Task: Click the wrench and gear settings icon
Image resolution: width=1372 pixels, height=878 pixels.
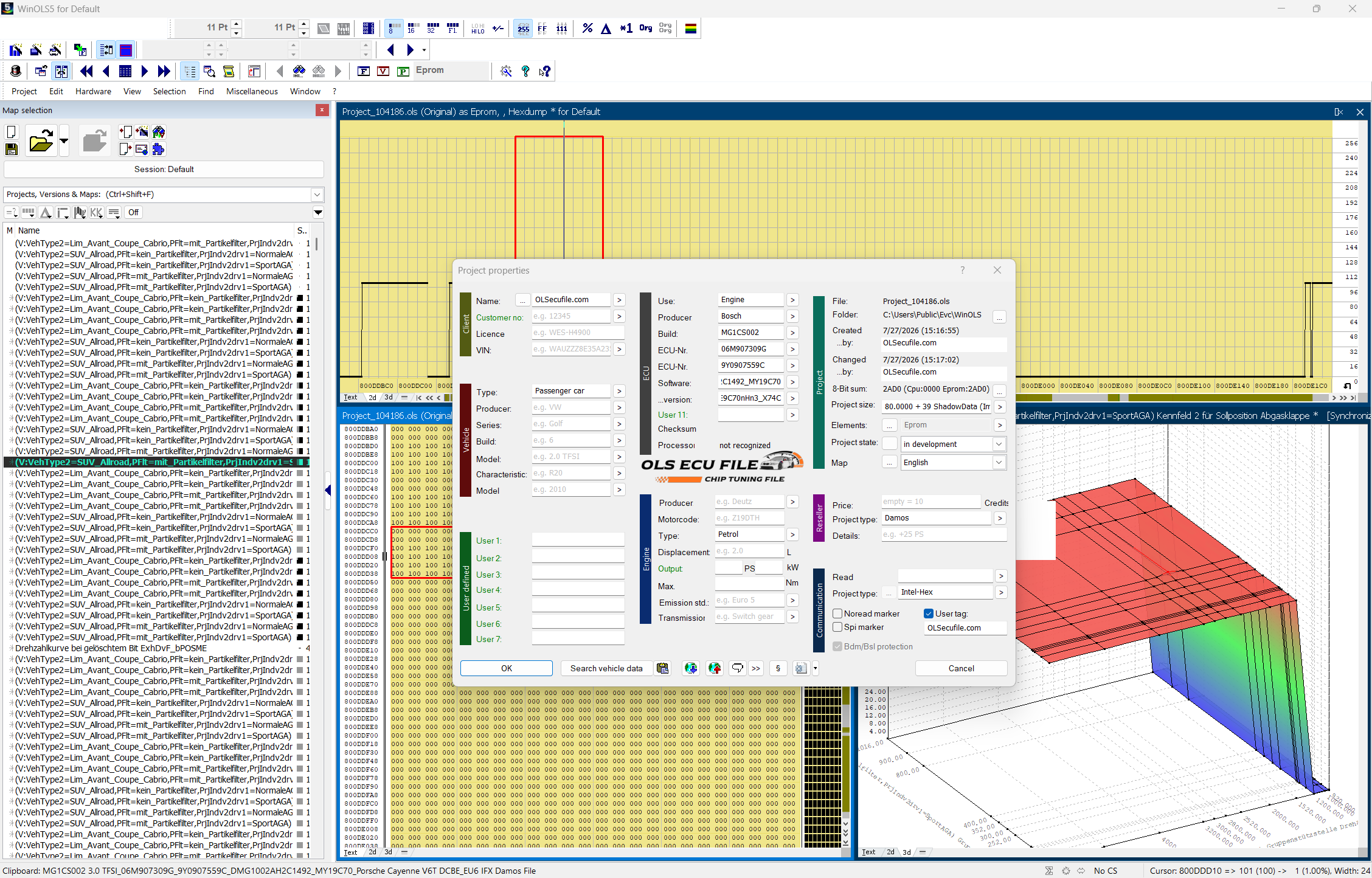Action: coord(505,71)
